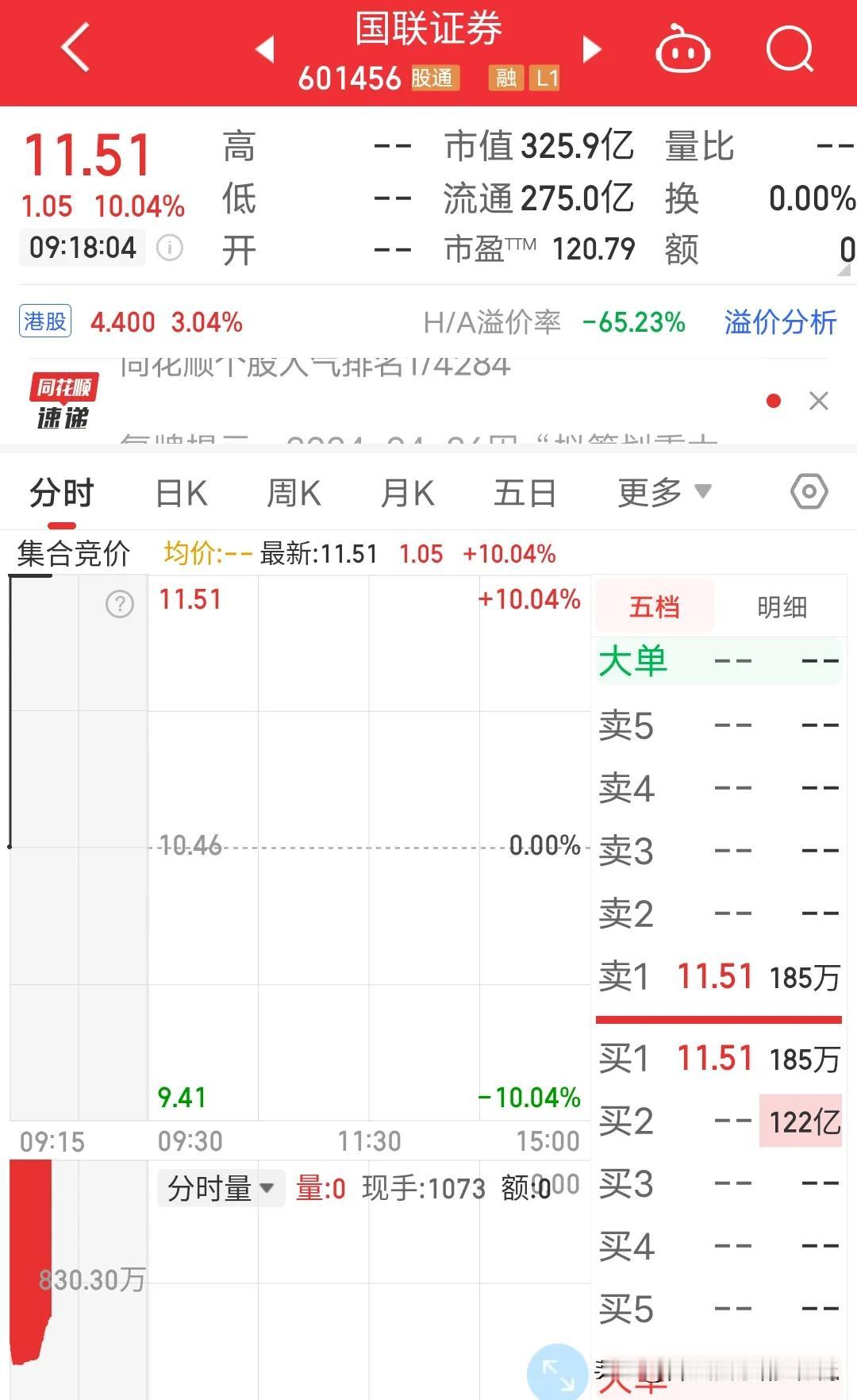The height and width of the screenshot is (1400, 857).
Task: Tap the 买4 order row
Action: tap(719, 1246)
